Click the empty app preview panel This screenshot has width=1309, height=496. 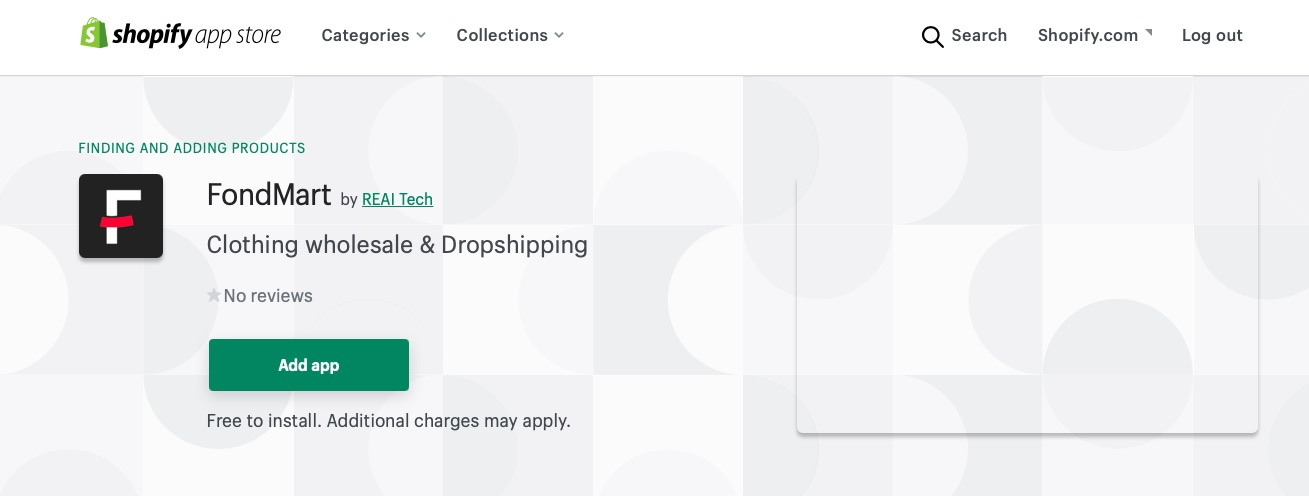[1026, 305]
